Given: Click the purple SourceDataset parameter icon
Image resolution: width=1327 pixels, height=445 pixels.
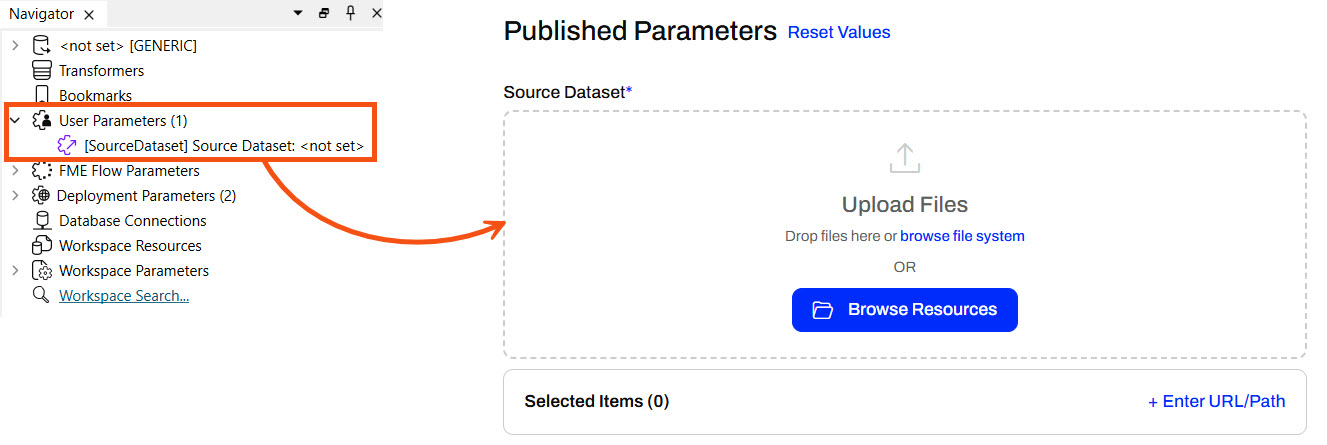Looking at the screenshot, I should [x=67, y=146].
